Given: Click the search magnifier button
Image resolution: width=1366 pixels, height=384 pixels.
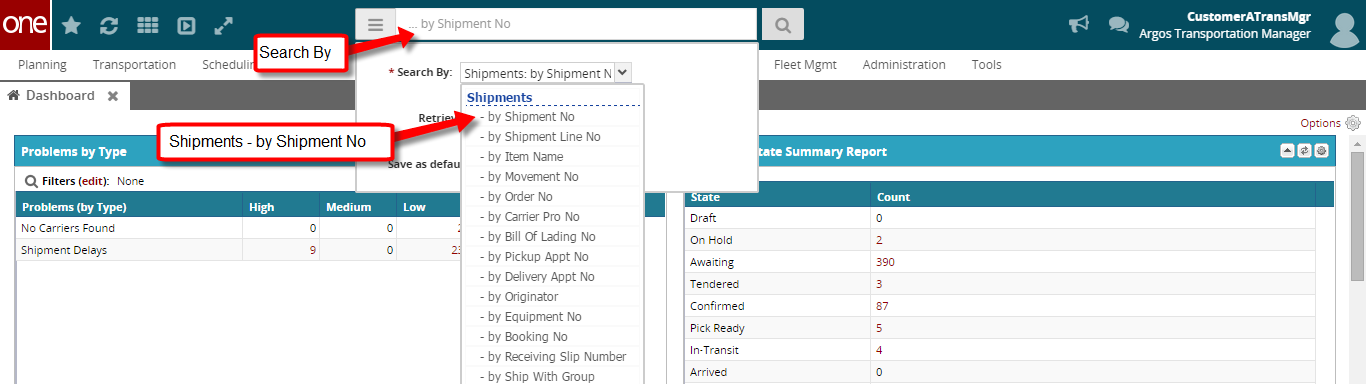Looking at the screenshot, I should click(x=783, y=24).
